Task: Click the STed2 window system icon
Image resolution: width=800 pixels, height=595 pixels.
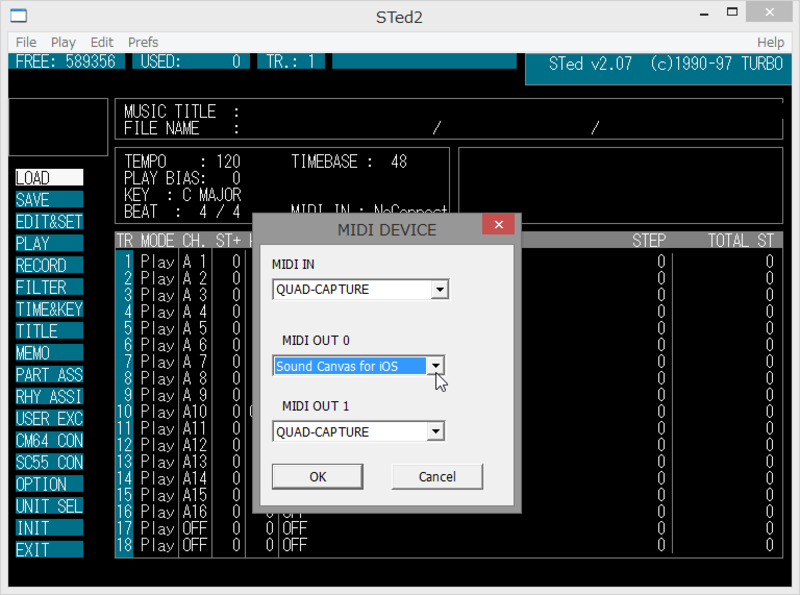Action: pyautogui.click(x=18, y=16)
